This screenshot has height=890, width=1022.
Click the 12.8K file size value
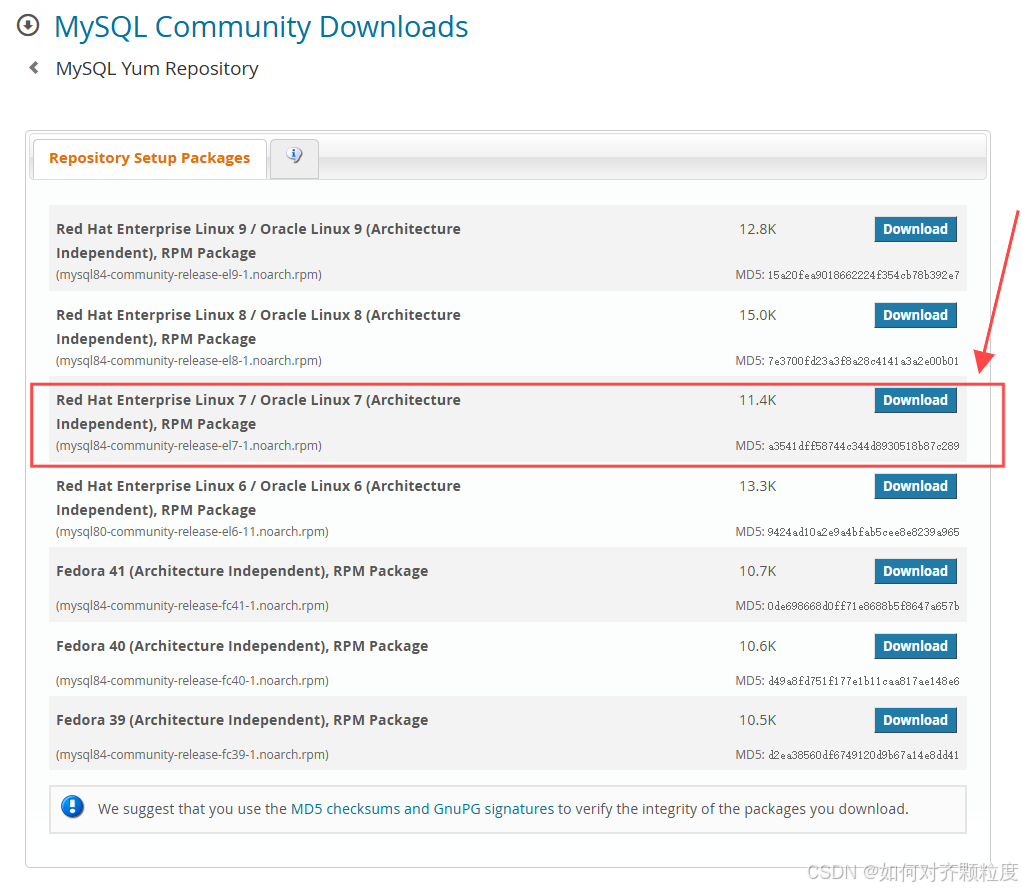point(757,229)
